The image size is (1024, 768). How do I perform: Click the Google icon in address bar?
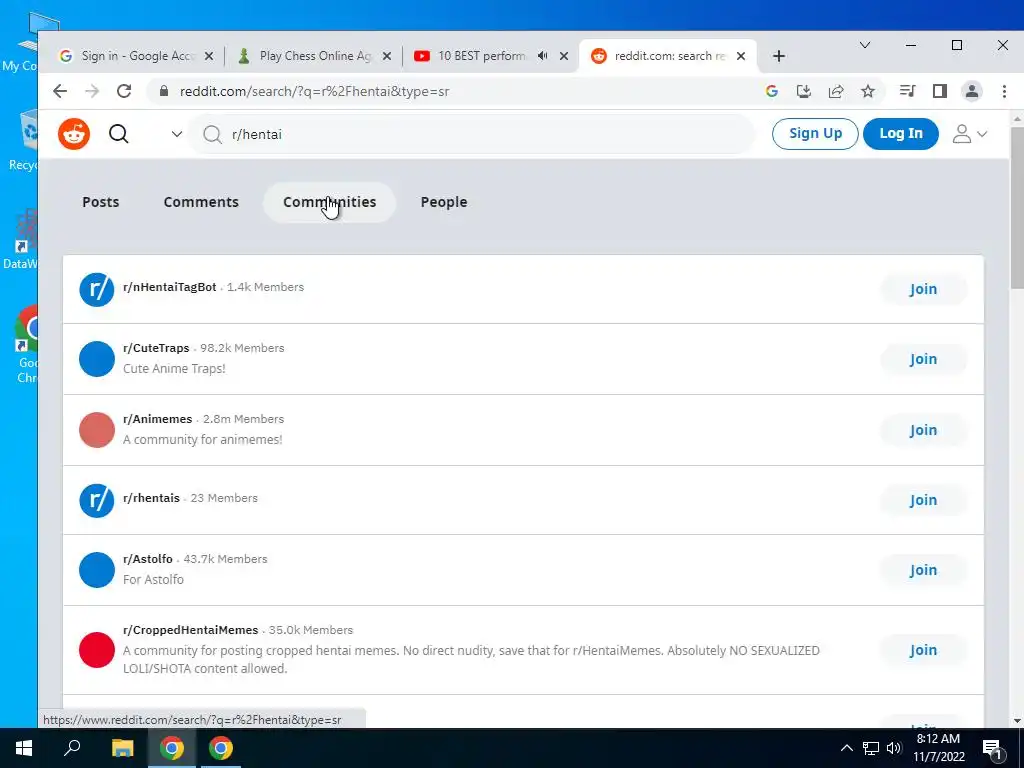click(771, 91)
